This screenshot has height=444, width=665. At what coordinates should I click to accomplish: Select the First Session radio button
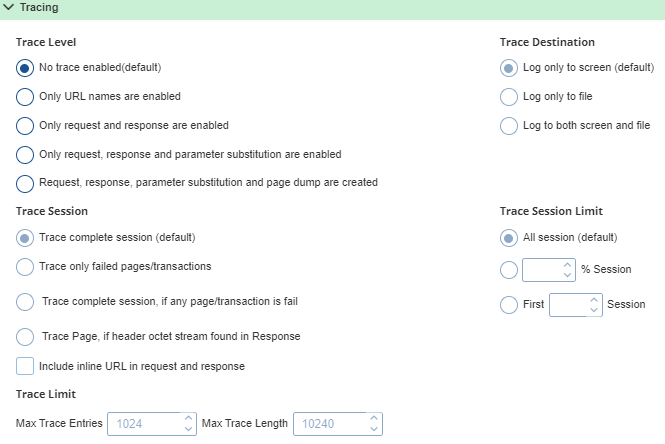[509, 305]
